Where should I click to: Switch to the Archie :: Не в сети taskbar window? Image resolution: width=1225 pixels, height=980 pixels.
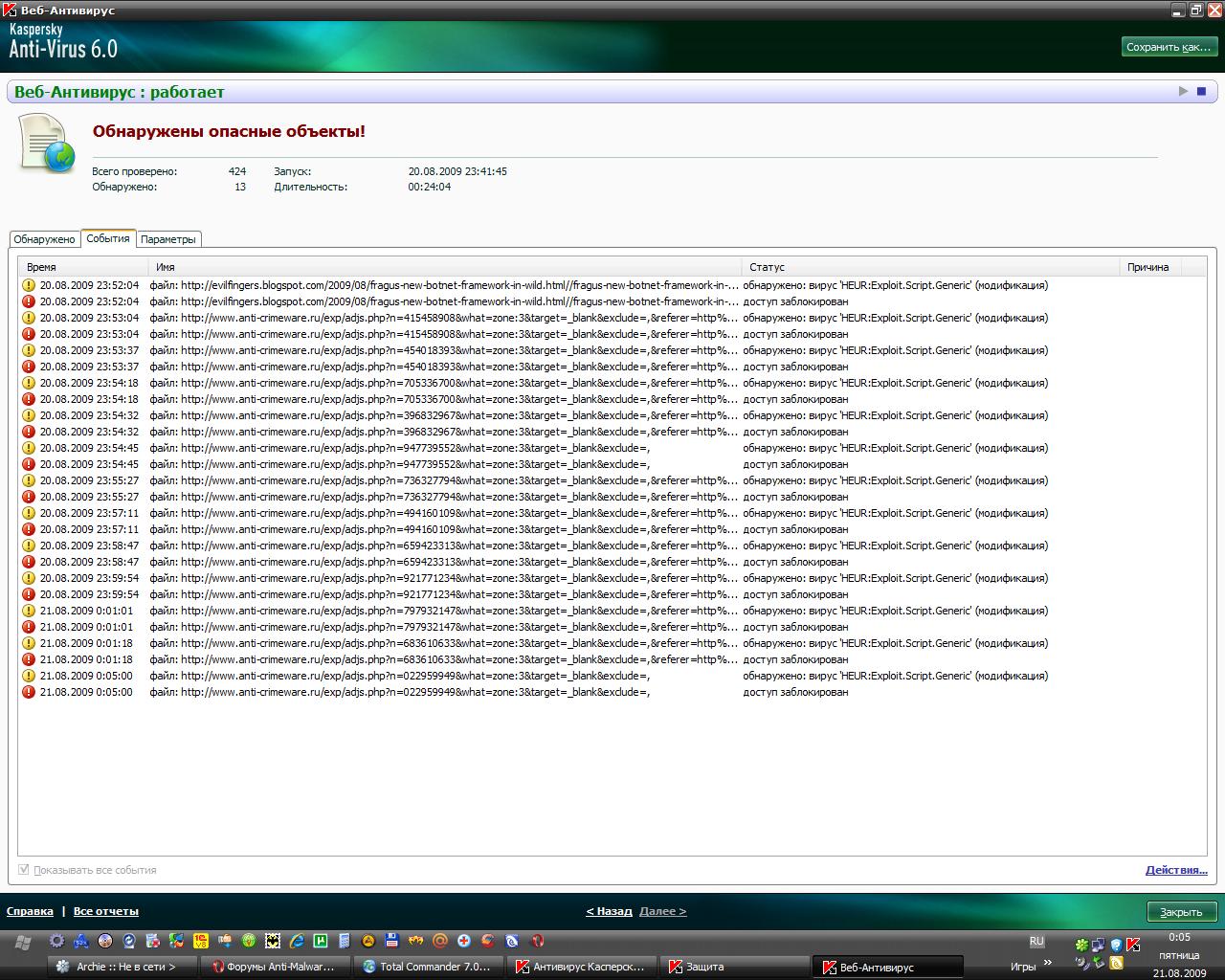[x=124, y=967]
